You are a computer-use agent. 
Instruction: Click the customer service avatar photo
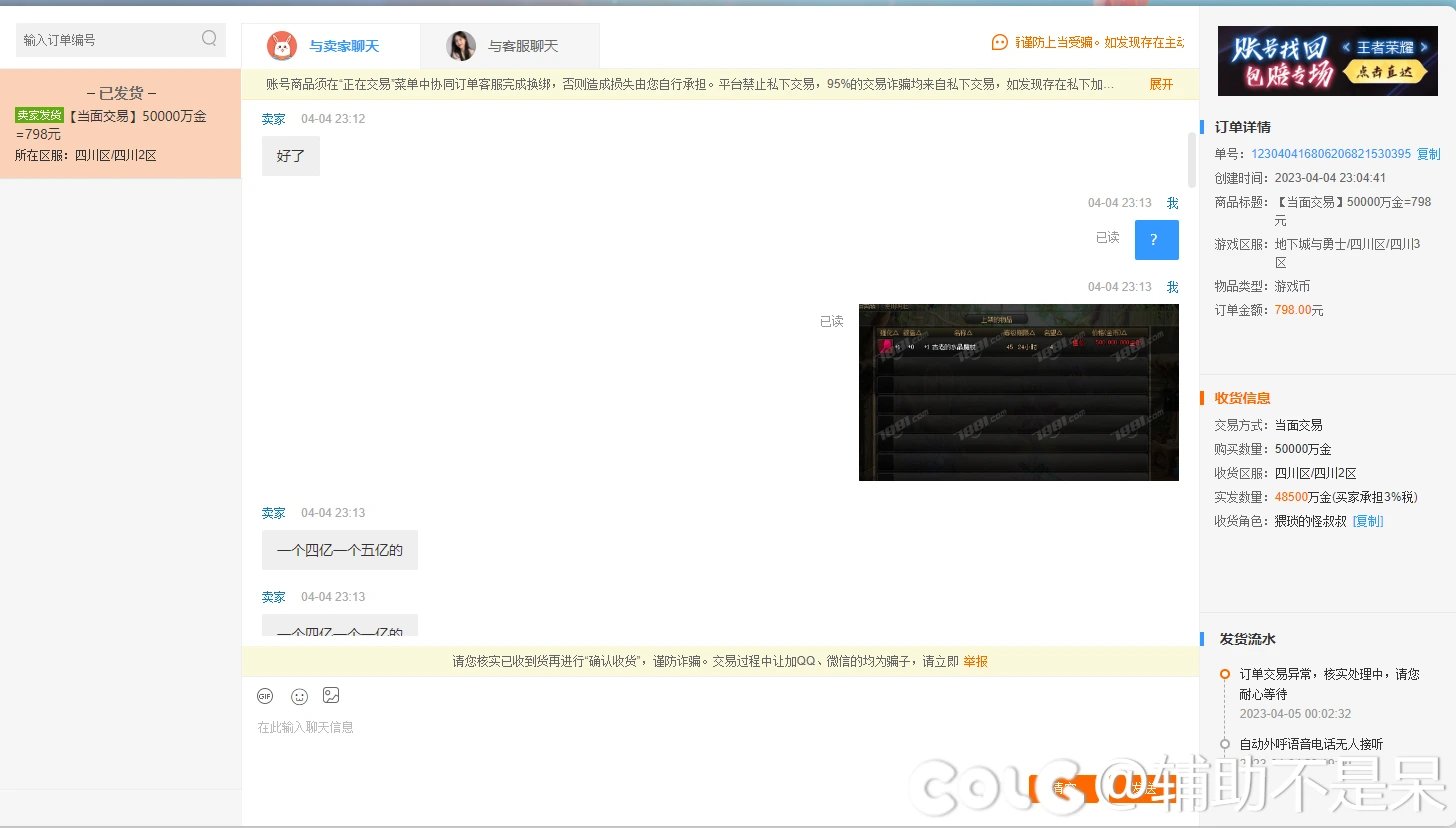(x=461, y=46)
